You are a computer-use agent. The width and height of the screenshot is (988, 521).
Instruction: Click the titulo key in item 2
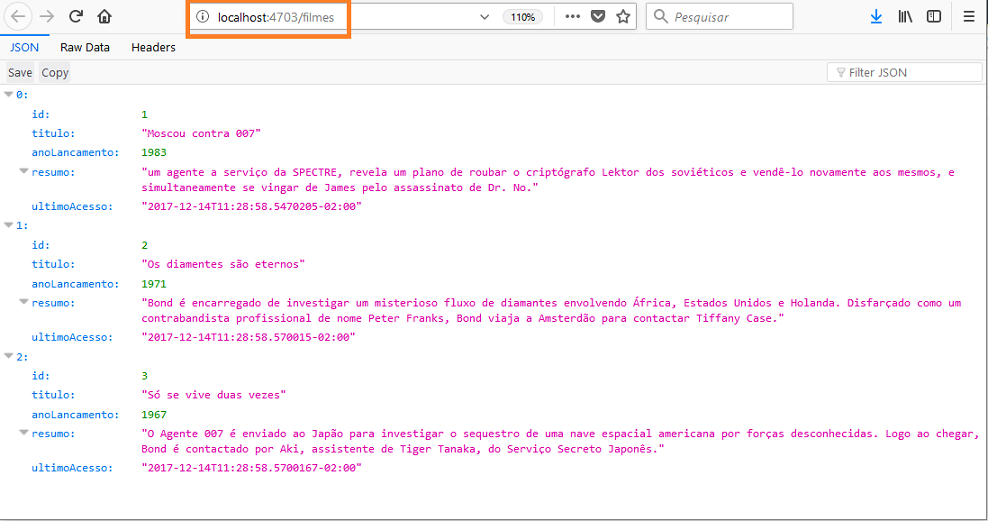point(53,394)
